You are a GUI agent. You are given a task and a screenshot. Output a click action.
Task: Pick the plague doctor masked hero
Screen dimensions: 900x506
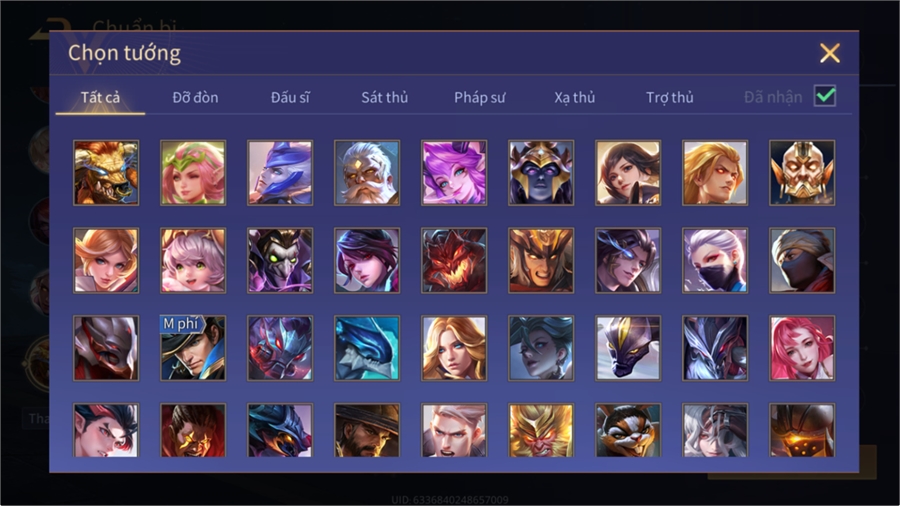280,260
